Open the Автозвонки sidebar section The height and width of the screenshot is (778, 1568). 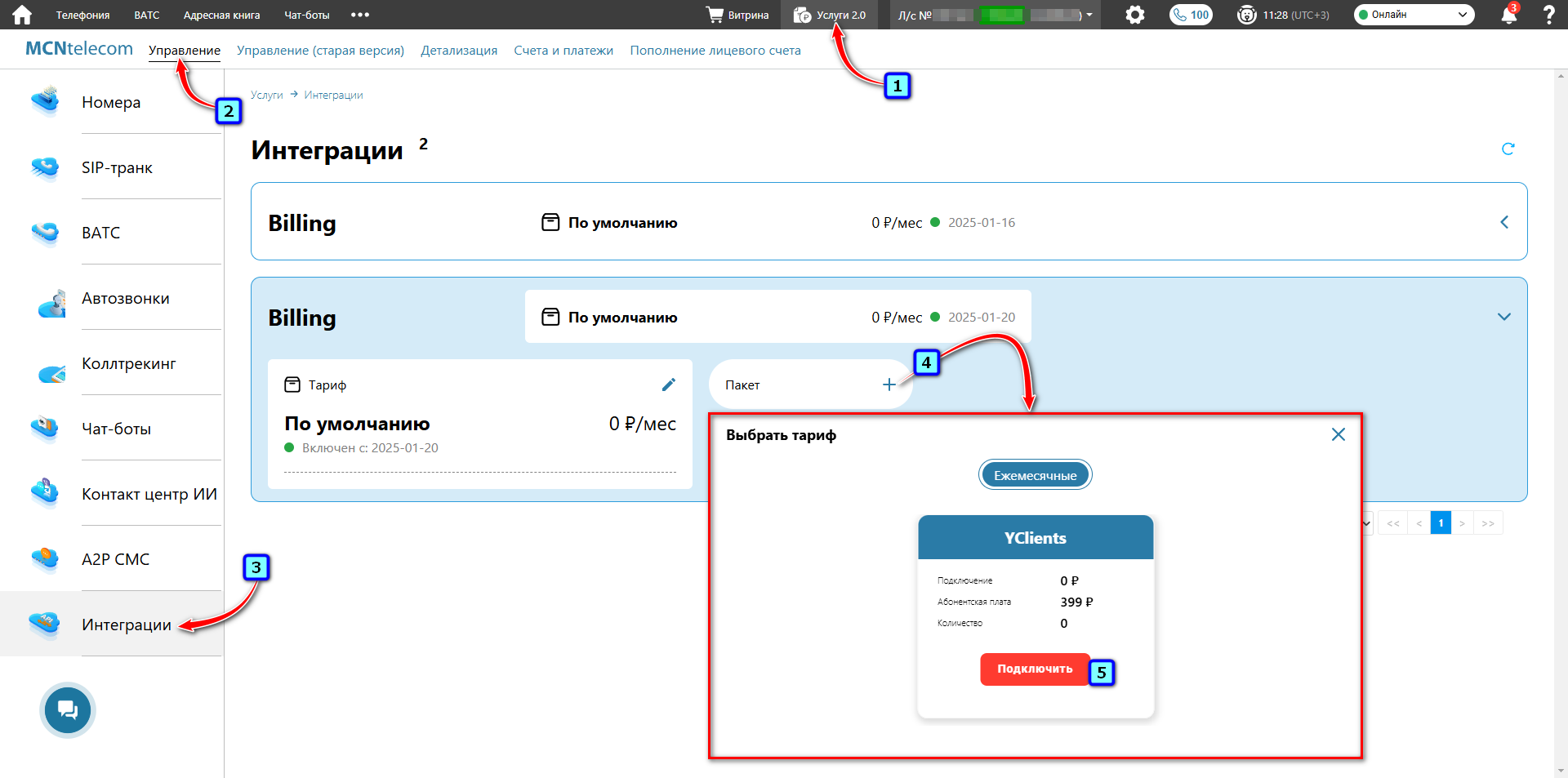click(126, 298)
